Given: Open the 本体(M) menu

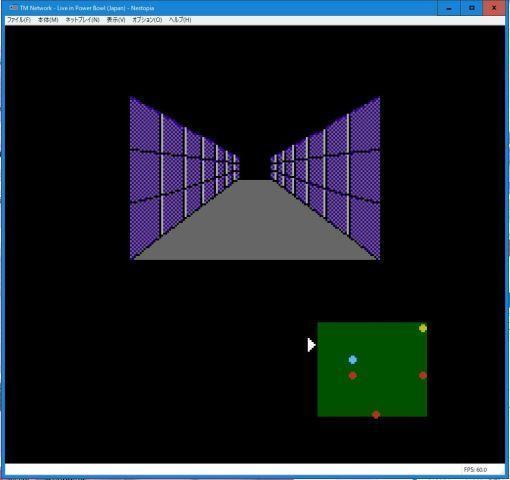Looking at the screenshot, I should coord(48,20).
